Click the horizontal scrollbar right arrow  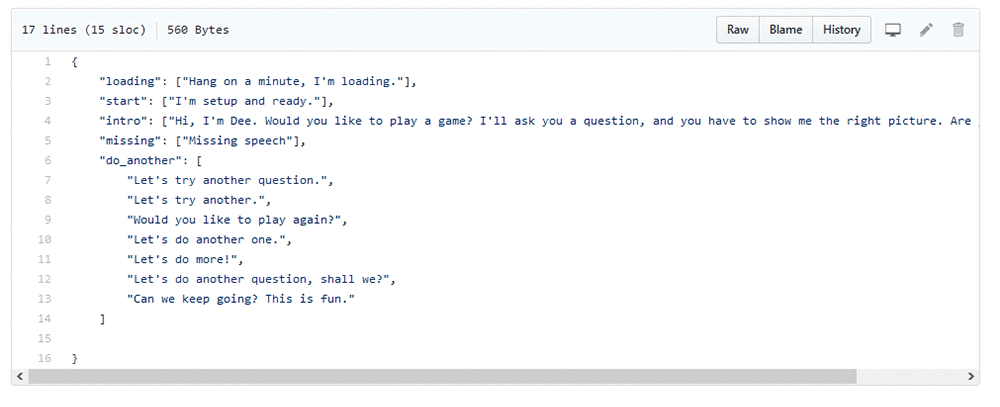pyautogui.click(x=971, y=376)
